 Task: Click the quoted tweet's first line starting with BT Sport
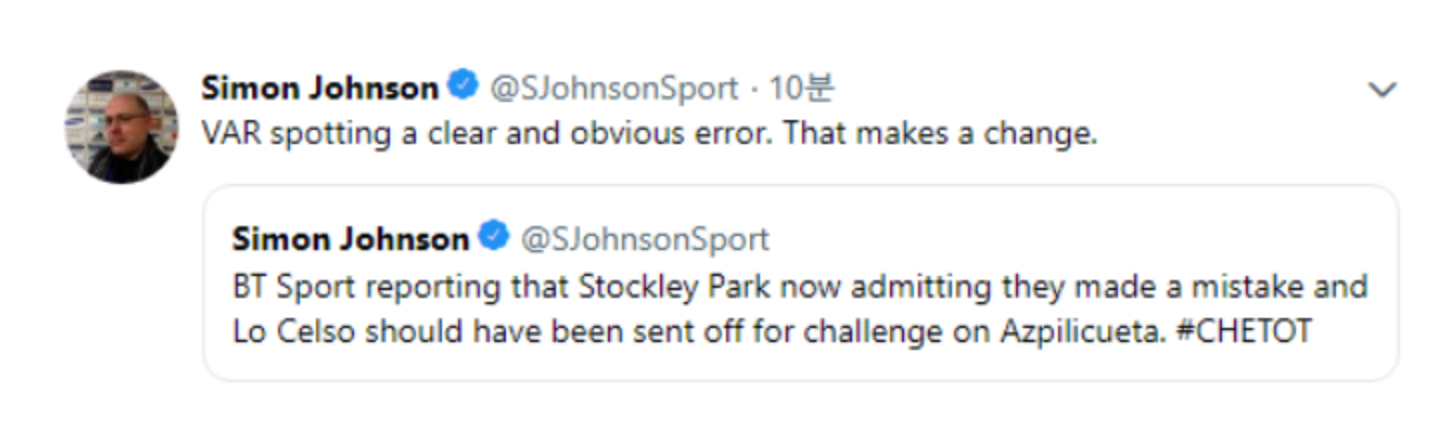pos(799,287)
